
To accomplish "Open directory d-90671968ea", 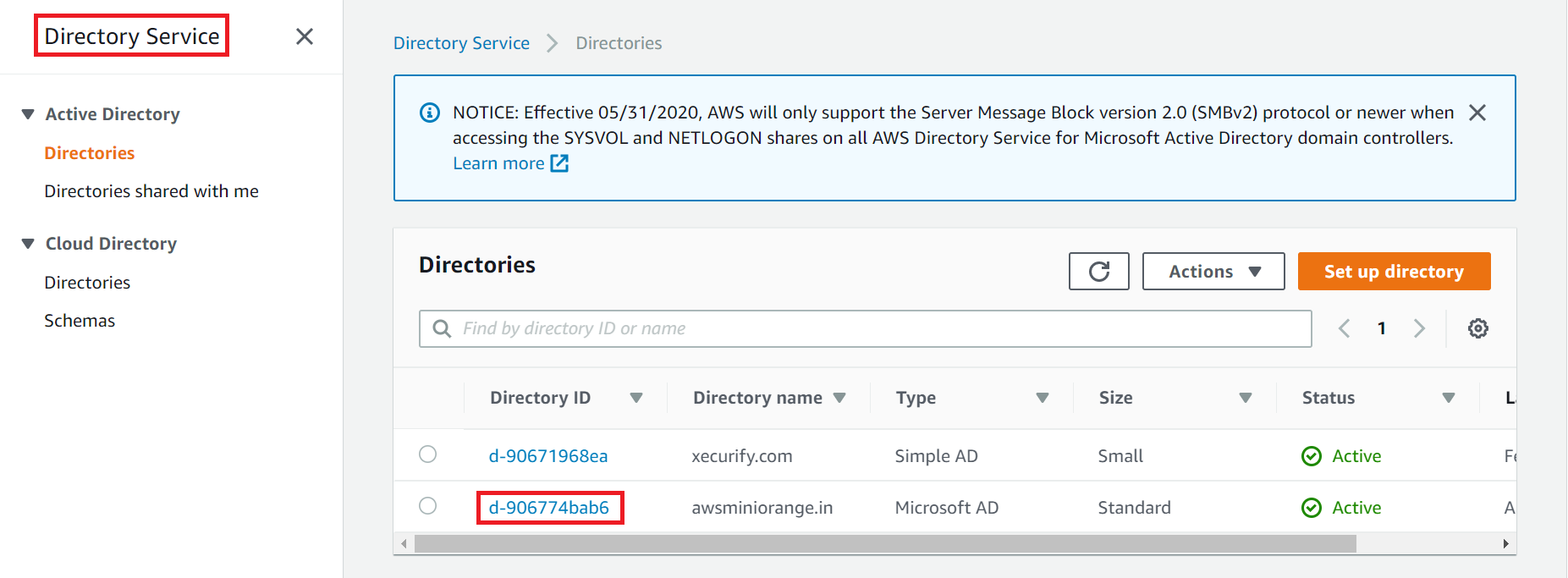I will tap(548, 456).
